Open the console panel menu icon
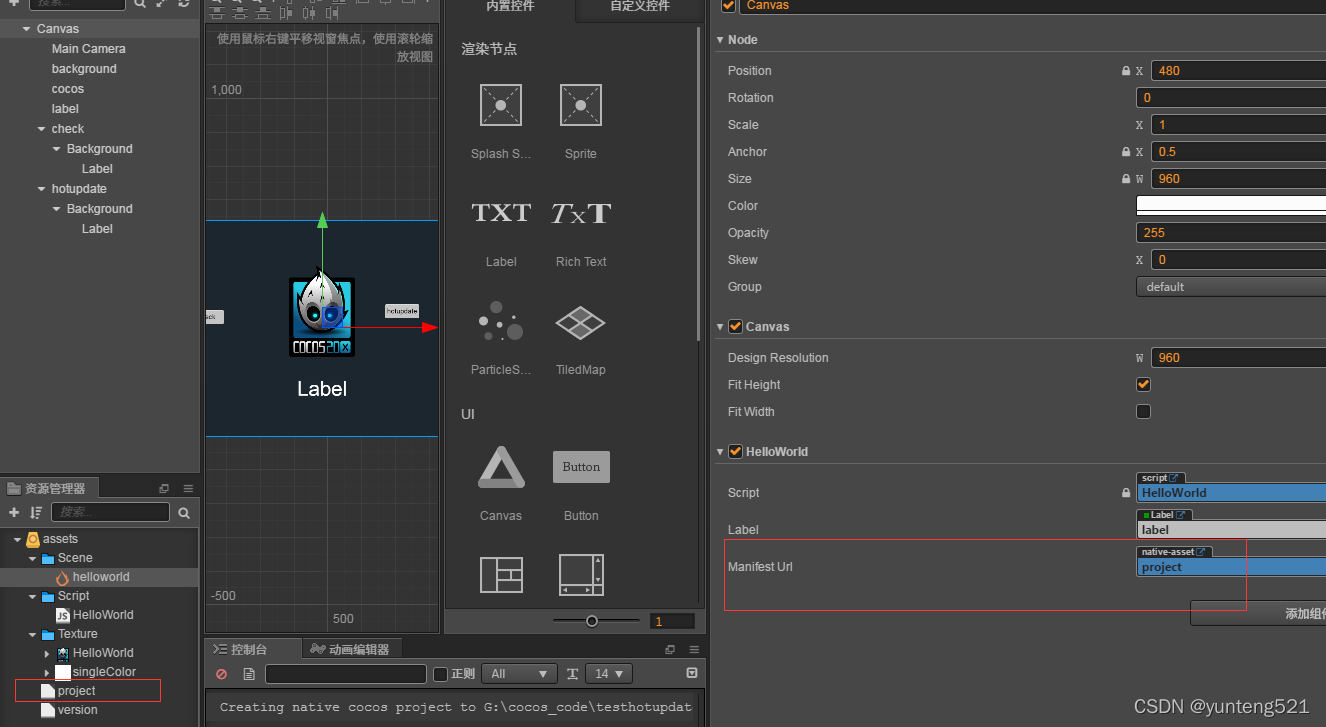 [x=693, y=649]
